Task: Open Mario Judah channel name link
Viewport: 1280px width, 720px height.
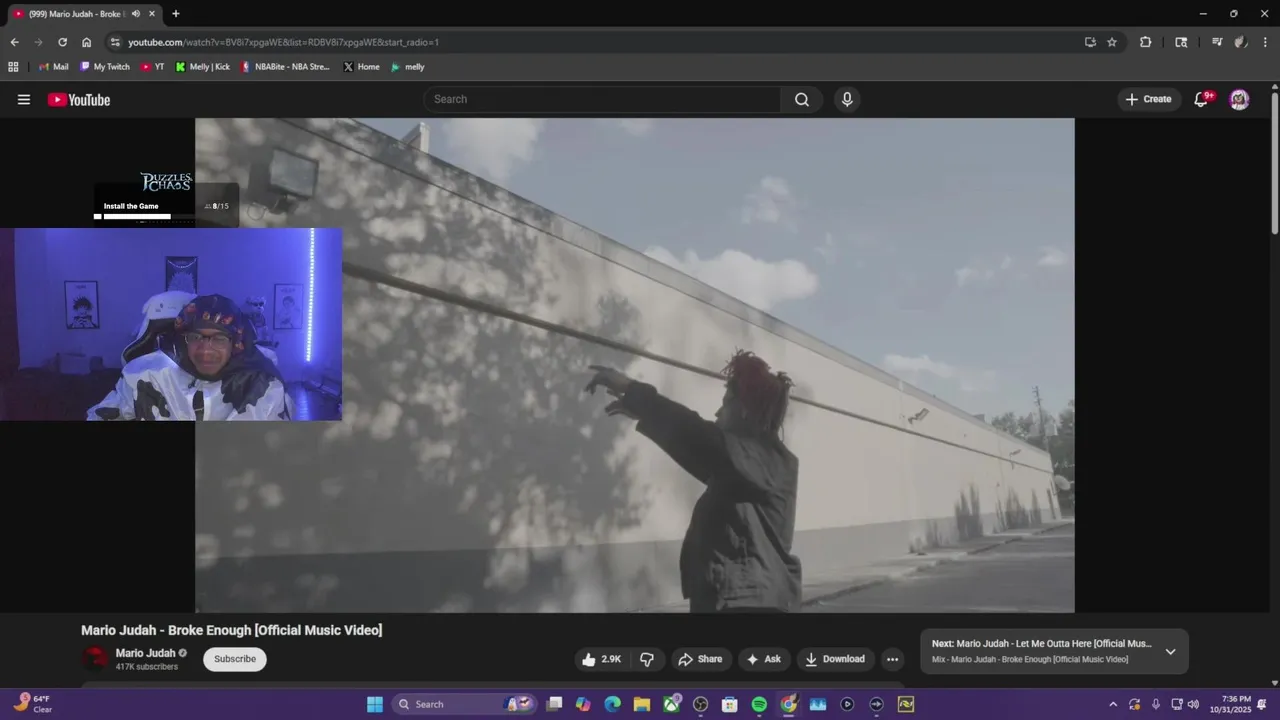Action: coord(145,653)
